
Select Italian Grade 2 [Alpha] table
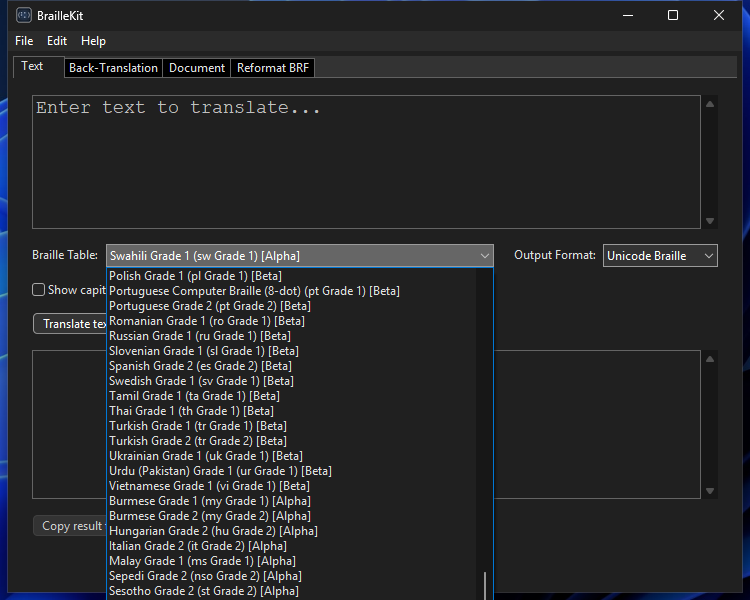pos(291,546)
